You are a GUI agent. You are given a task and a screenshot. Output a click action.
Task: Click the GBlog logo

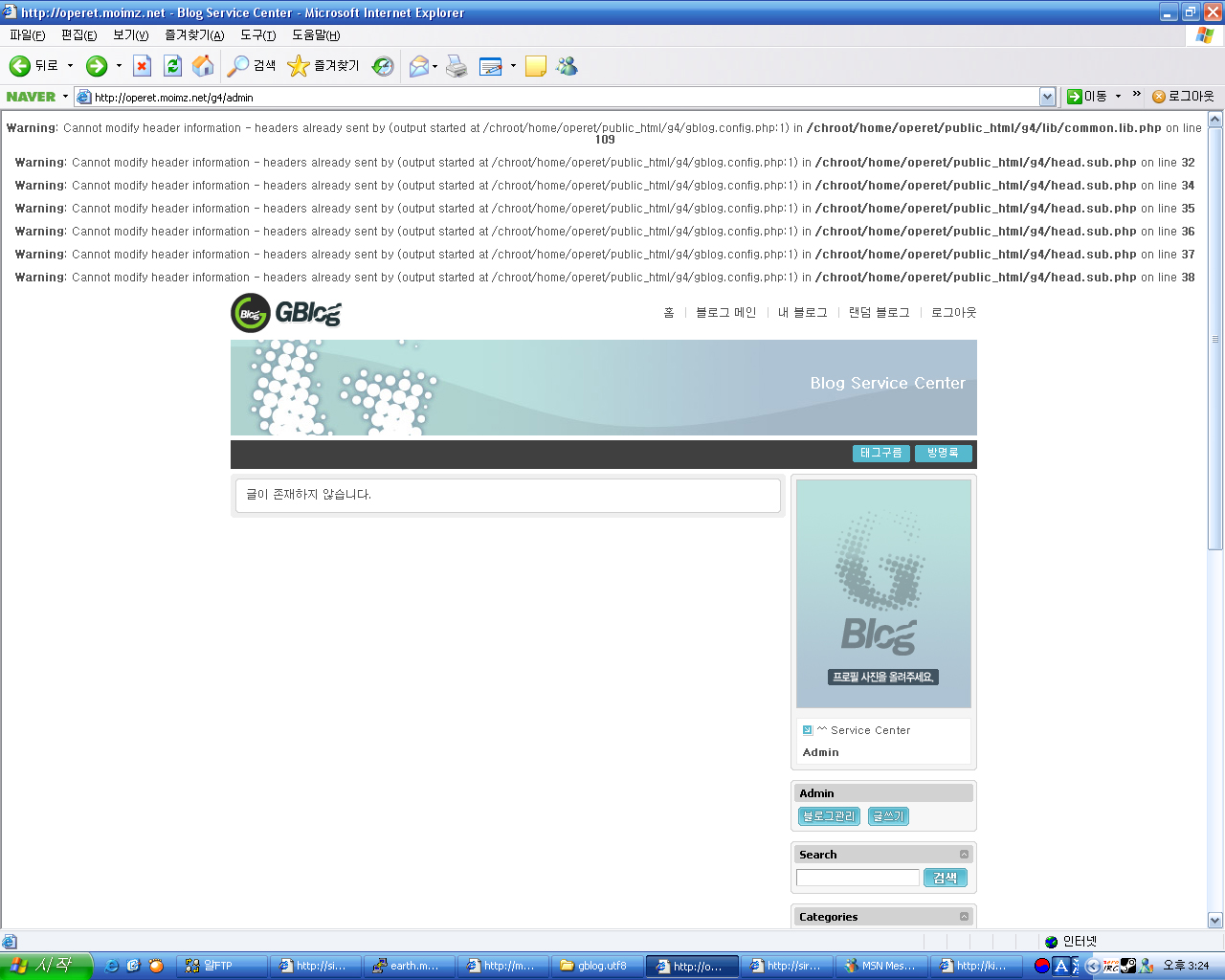[286, 313]
